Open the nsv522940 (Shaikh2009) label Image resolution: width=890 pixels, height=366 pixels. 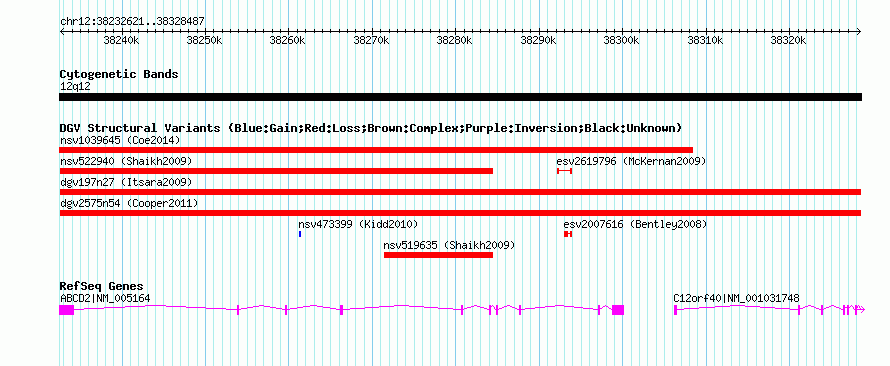tap(126, 161)
